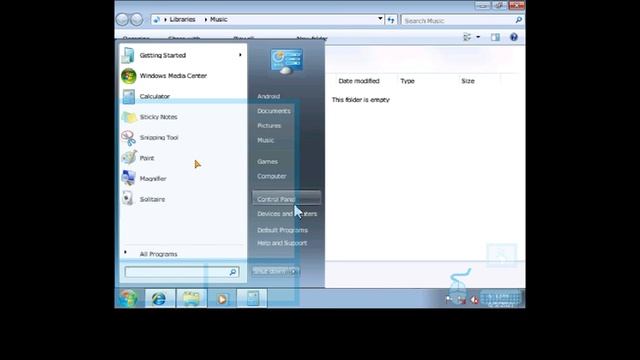Viewport: 640px width, 360px height.
Task: Click New folder in Explorer toolbar
Action: pos(312,39)
